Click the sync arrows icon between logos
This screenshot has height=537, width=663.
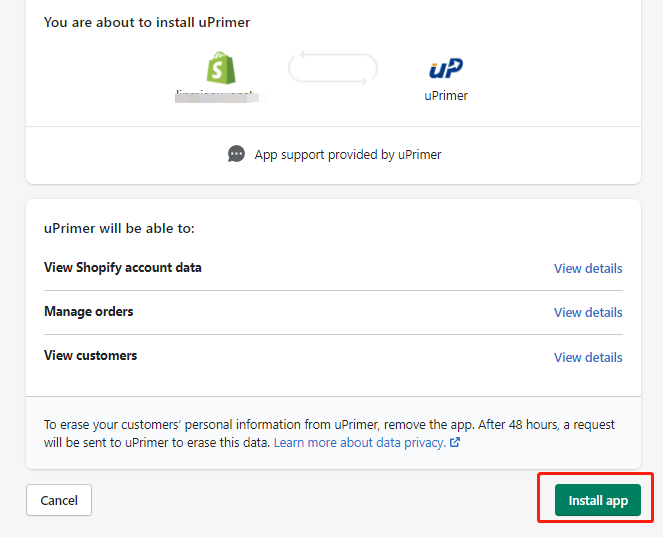[333, 68]
